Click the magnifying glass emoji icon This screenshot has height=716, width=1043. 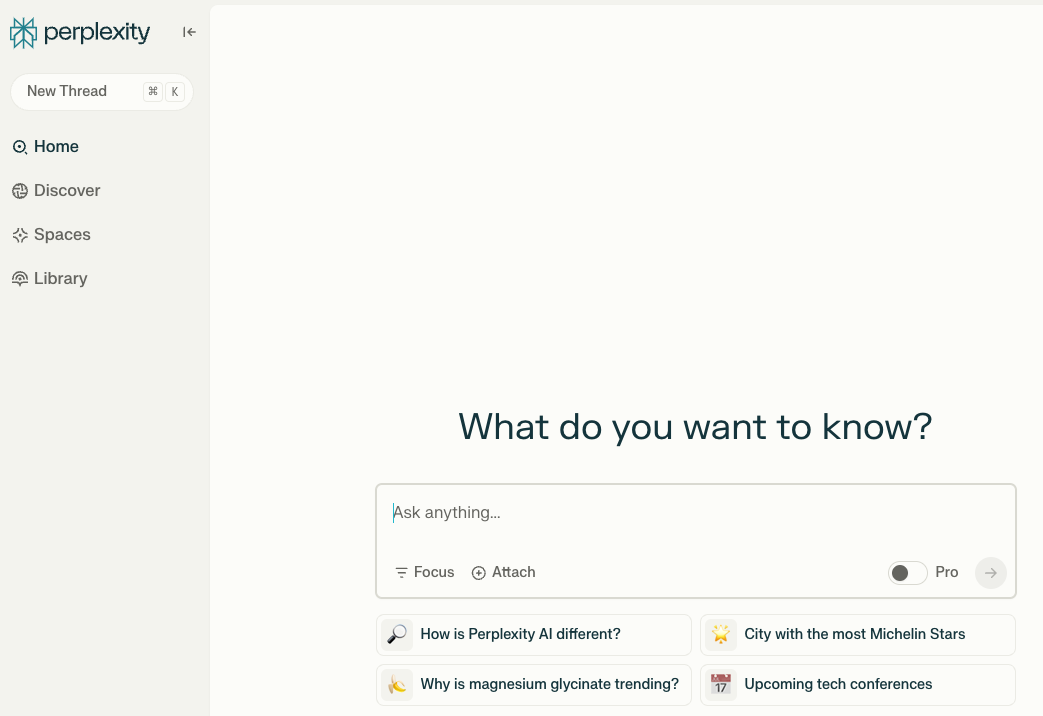397,634
